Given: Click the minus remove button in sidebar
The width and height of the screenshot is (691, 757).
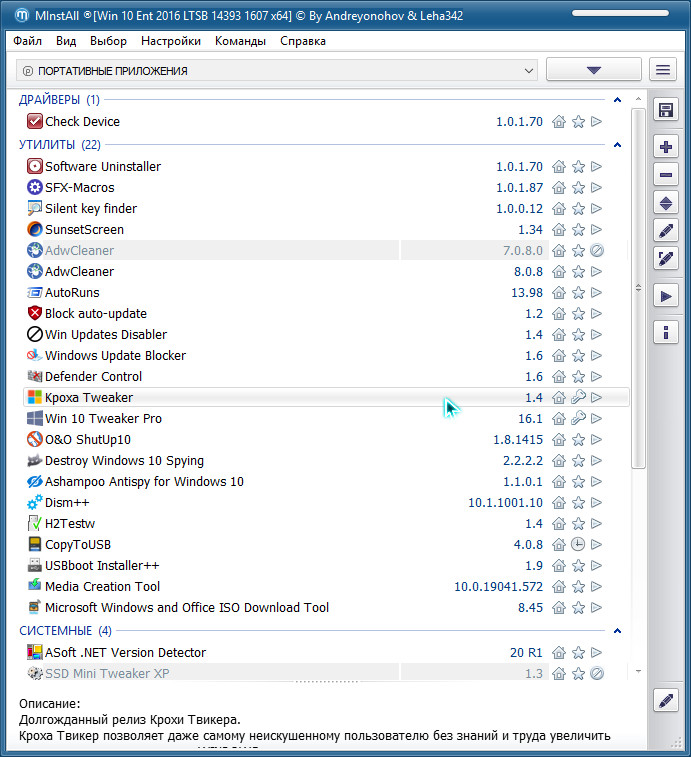Looking at the screenshot, I should 666,175.
